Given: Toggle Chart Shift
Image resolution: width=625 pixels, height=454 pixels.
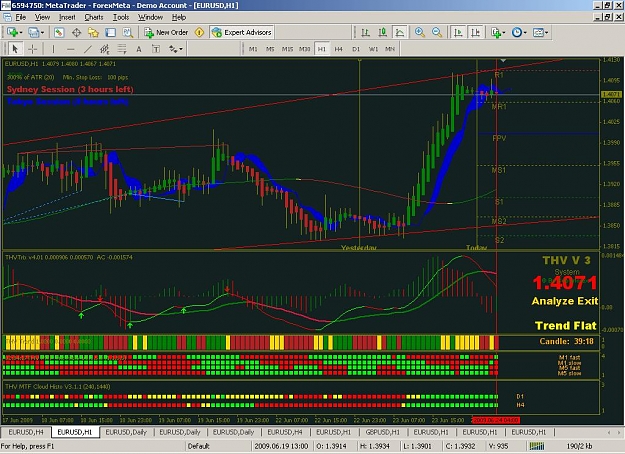Looking at the screenshot, I should [x=476, y=32].
